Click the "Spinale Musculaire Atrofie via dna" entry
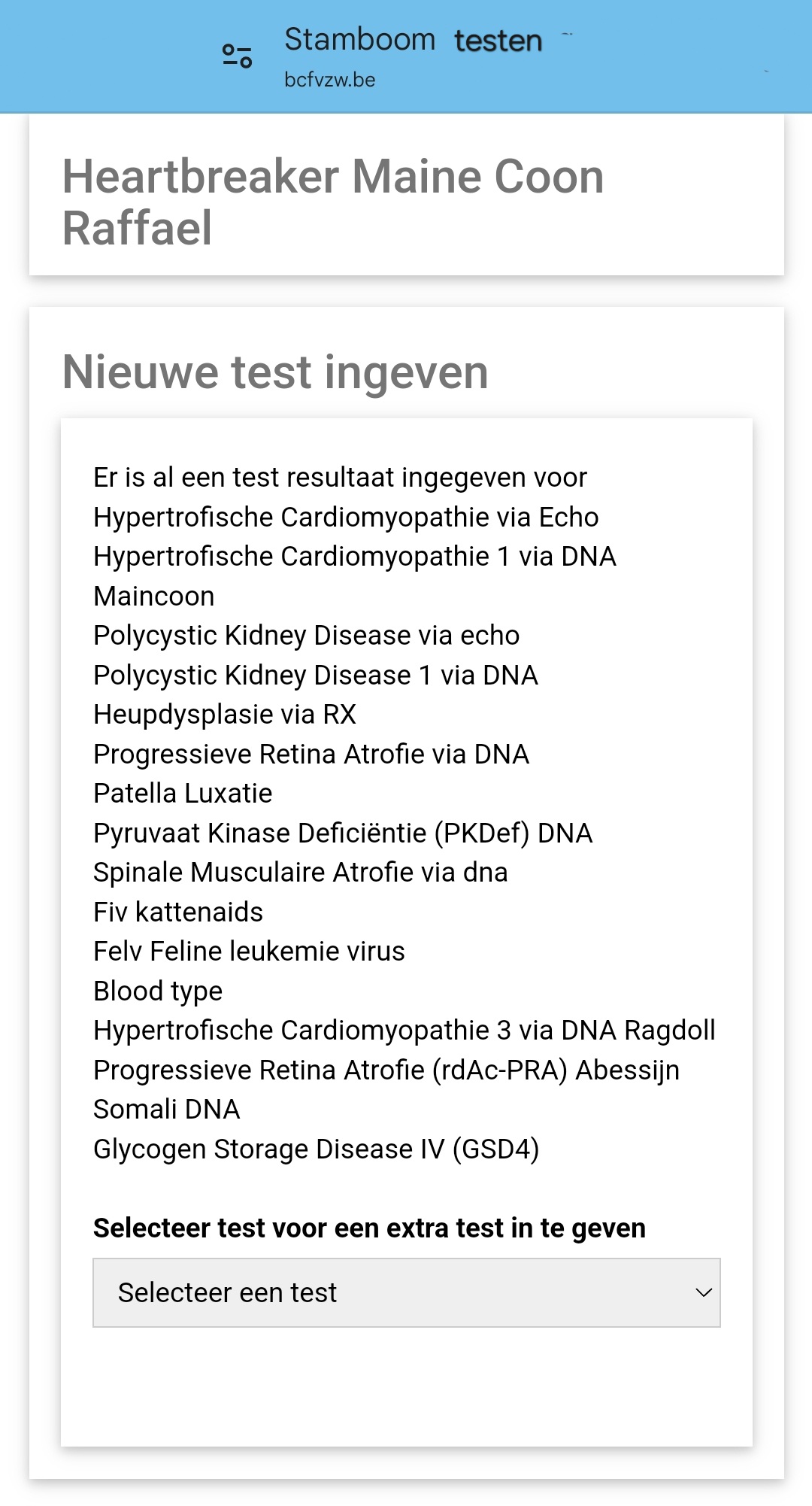This screenshot has height=1506, width=812. (300, 873)
